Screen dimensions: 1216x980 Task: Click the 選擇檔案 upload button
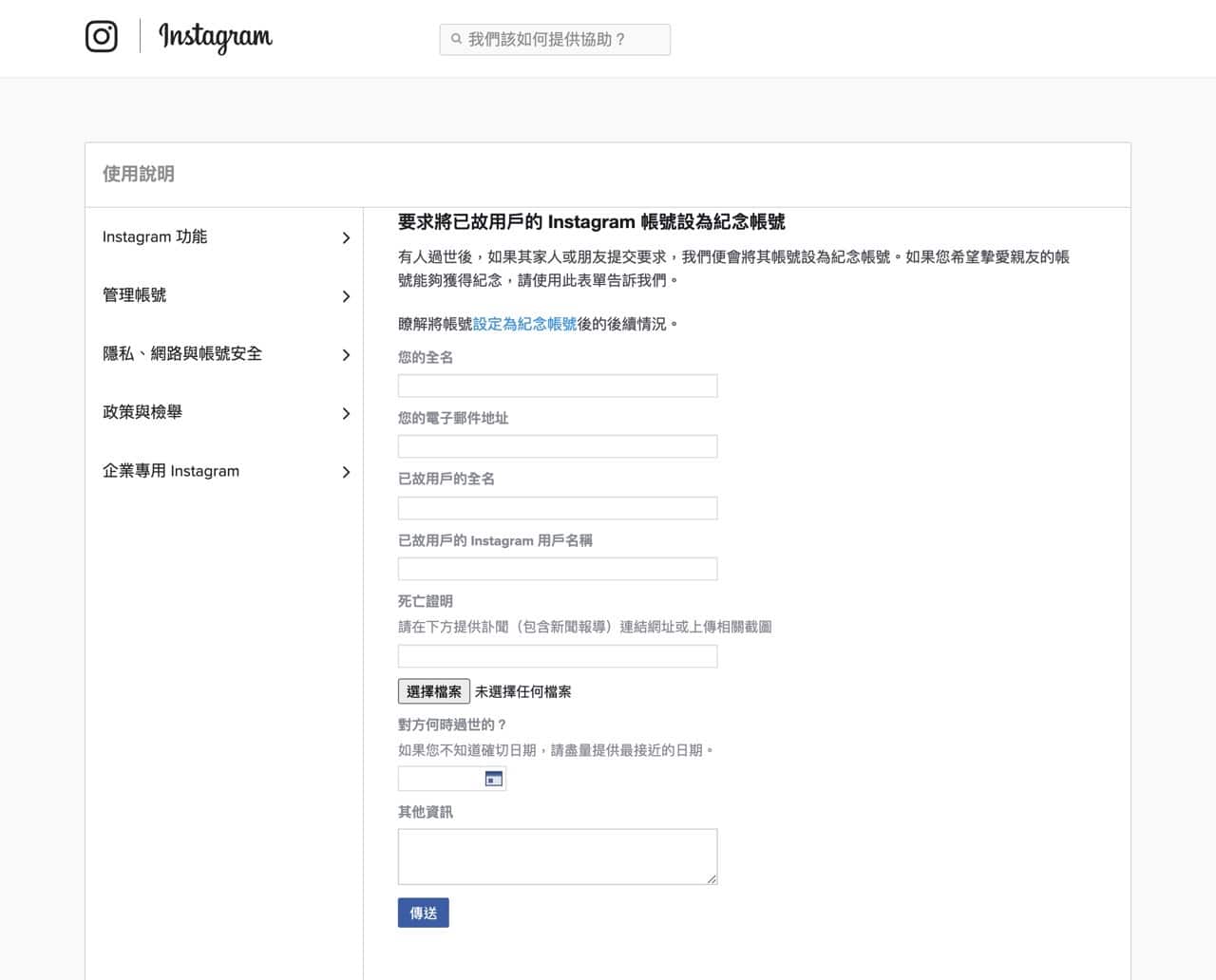pyautogui.click(x=434, y=691)
